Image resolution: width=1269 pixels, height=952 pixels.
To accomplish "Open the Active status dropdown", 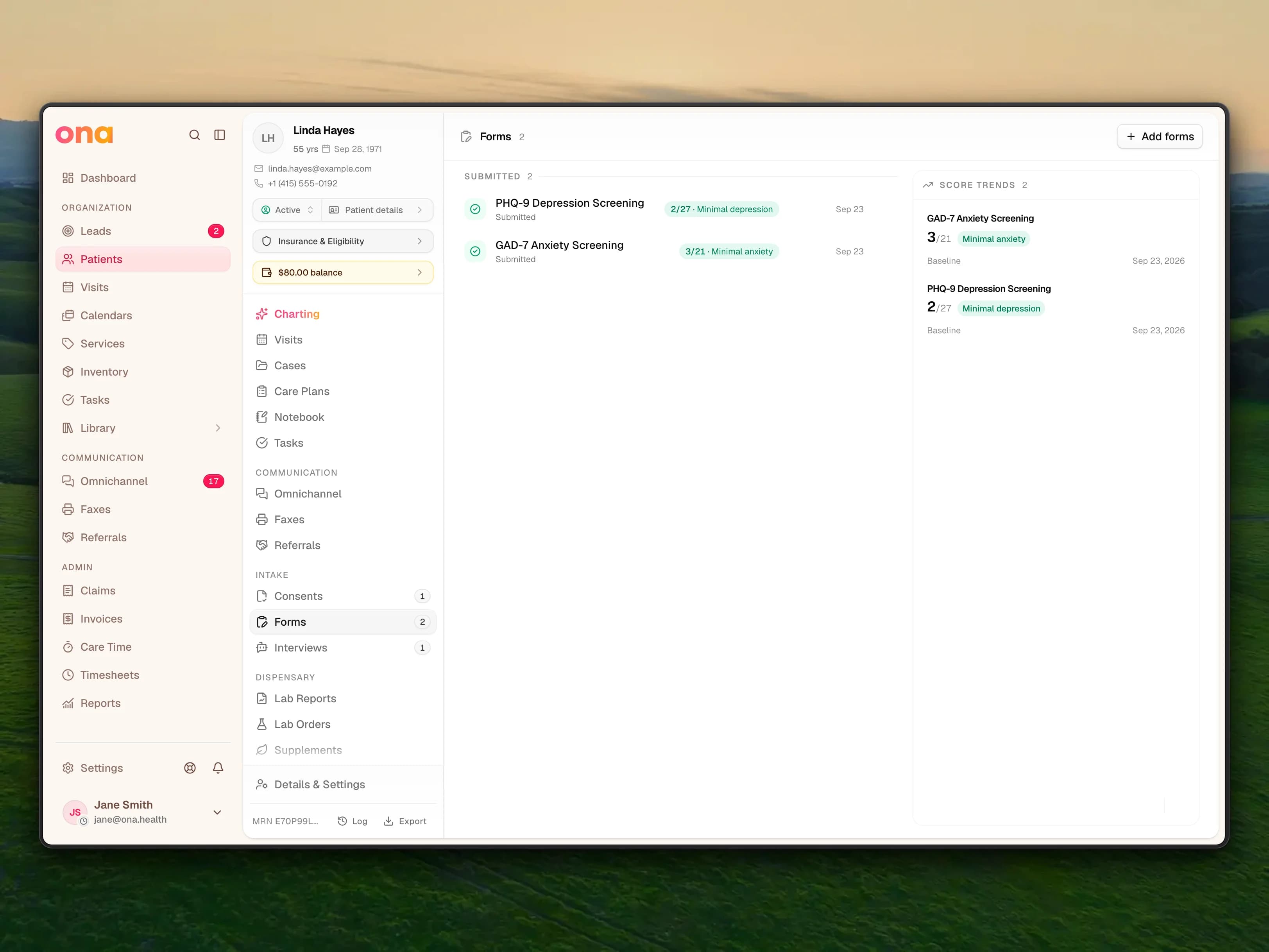I will point(287,210).
